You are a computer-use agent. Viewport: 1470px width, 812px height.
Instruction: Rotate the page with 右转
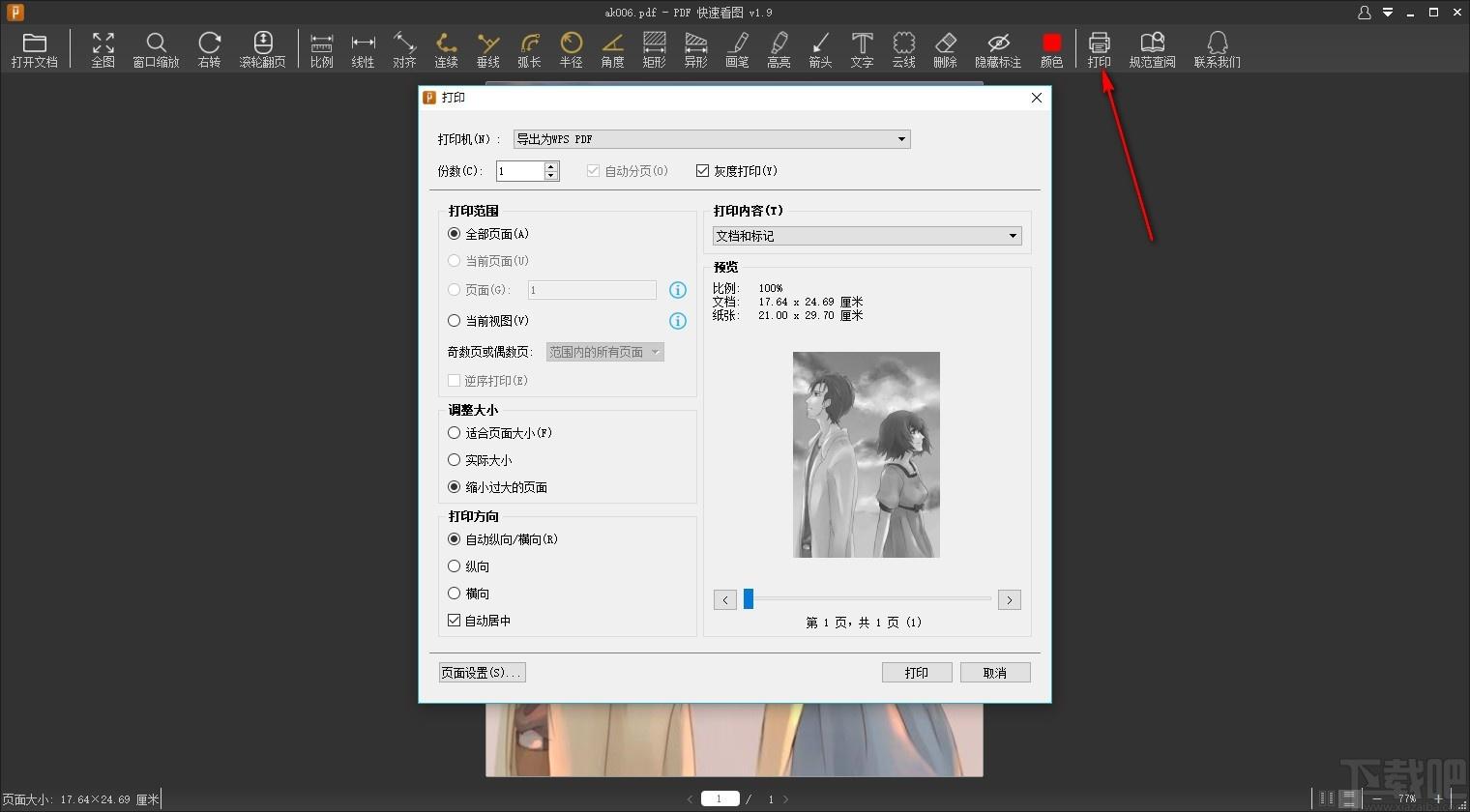pos(209,49)
